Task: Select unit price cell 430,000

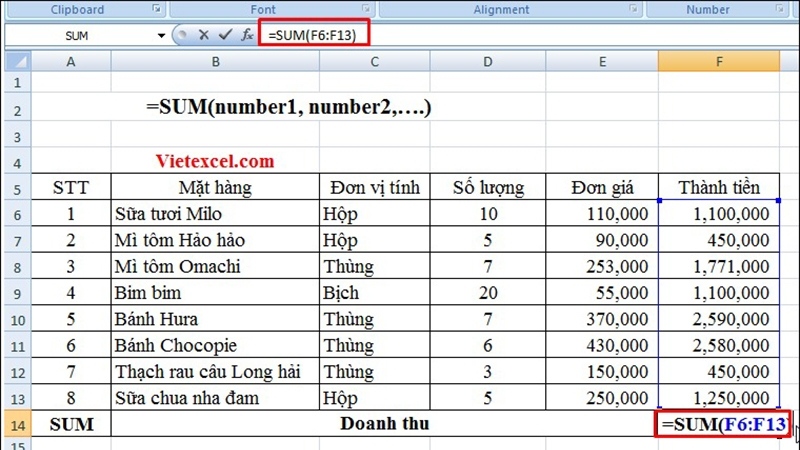Action: point(602,345)
